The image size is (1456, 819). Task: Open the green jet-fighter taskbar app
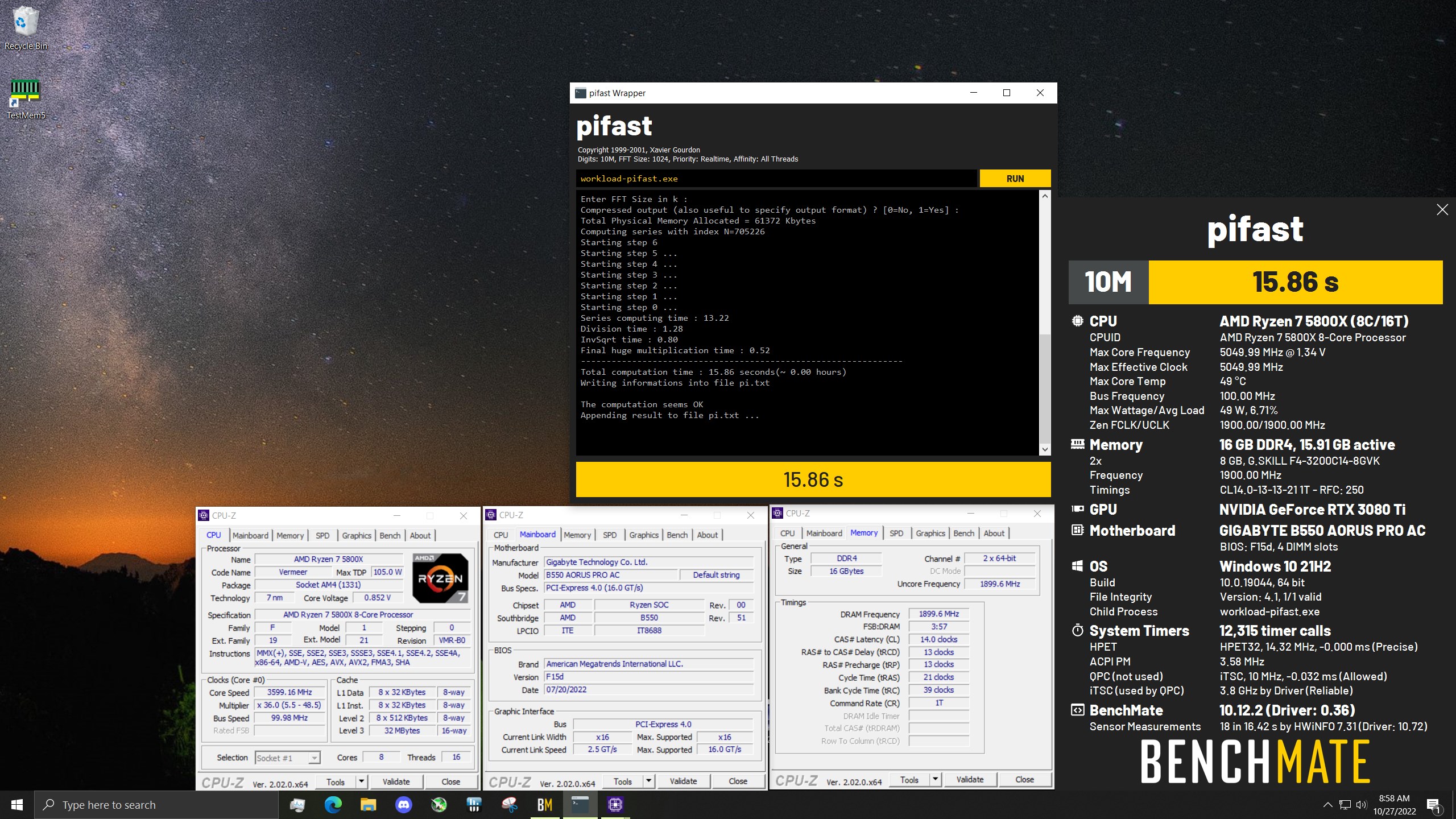(439, 805)
